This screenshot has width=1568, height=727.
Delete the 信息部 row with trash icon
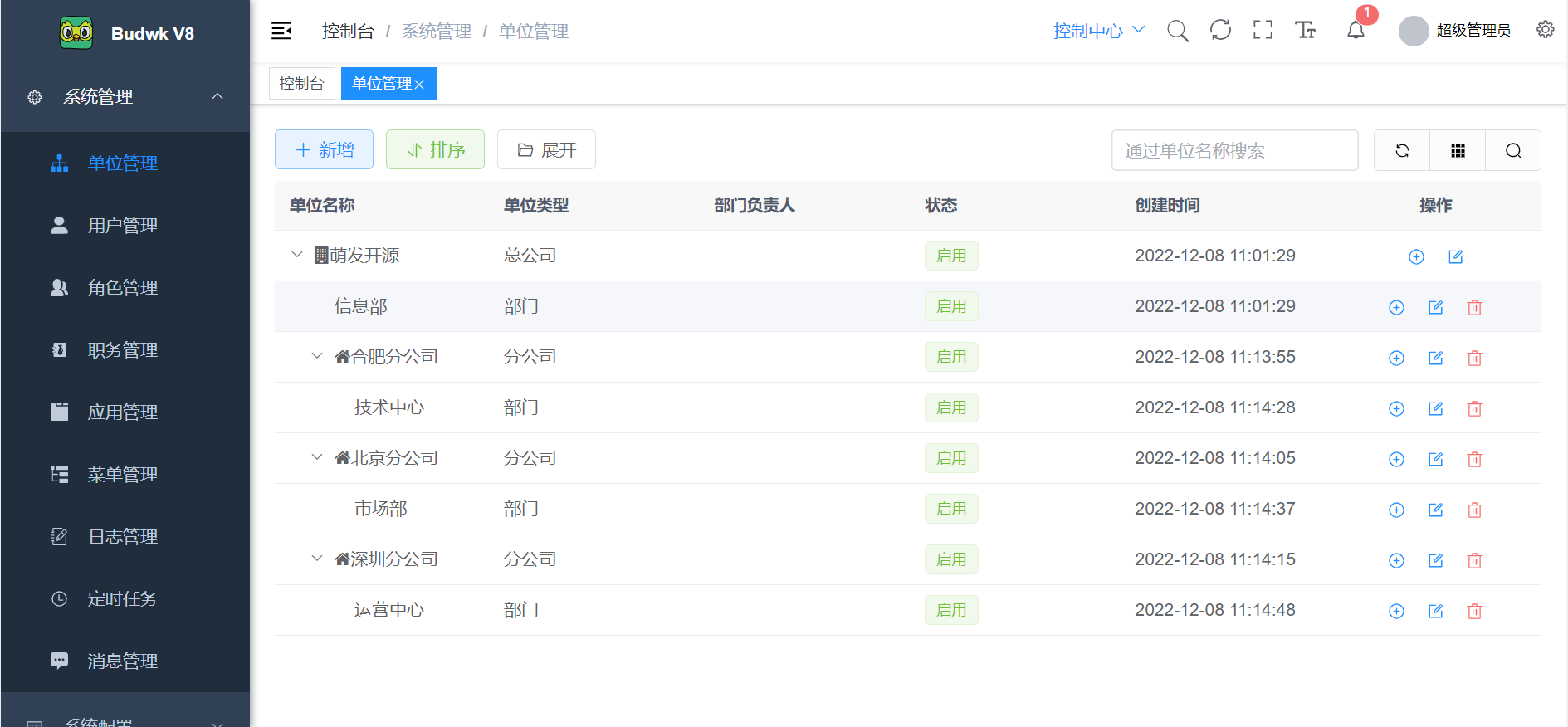point(1474,307)
